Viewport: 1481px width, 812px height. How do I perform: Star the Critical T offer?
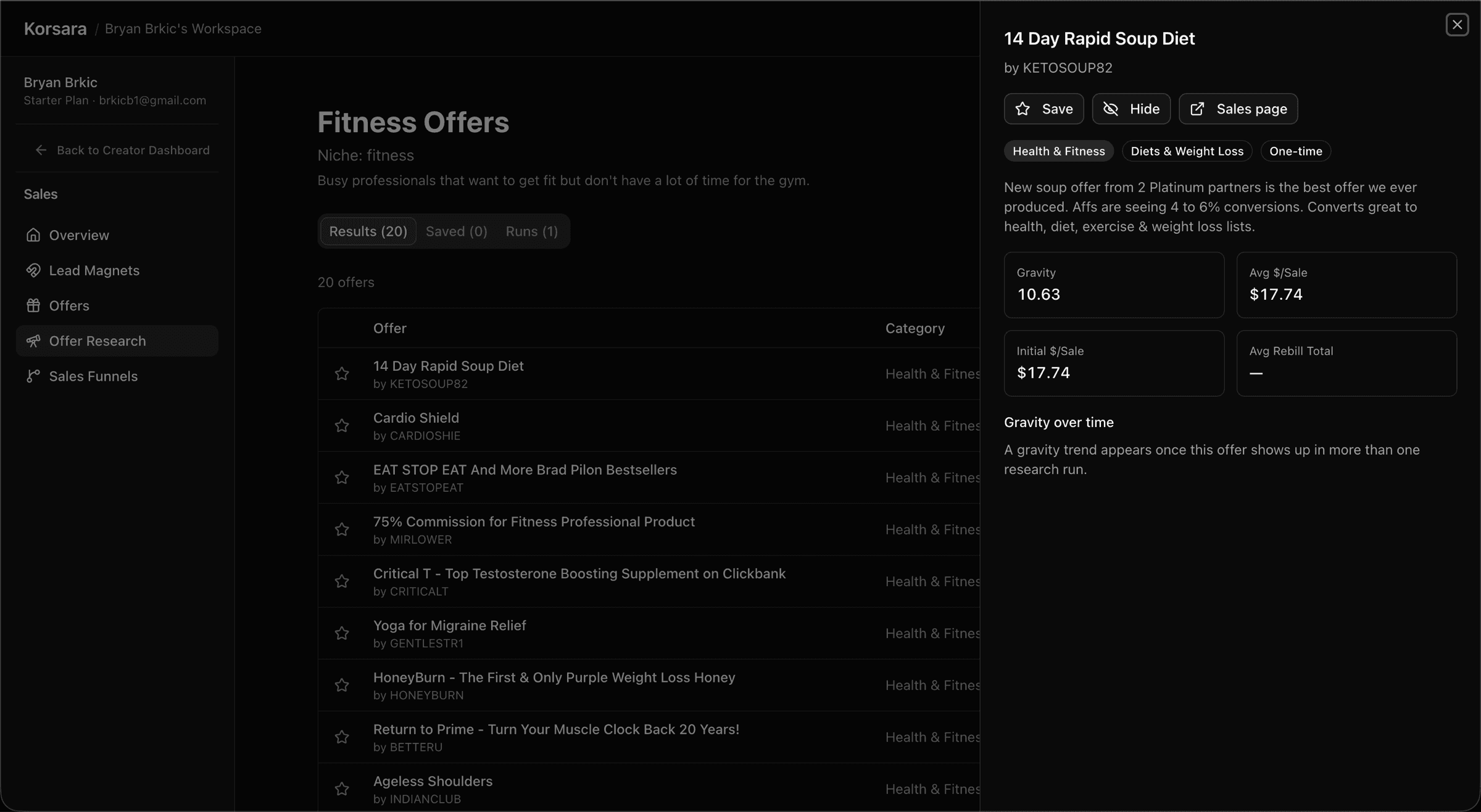(342, 581)
